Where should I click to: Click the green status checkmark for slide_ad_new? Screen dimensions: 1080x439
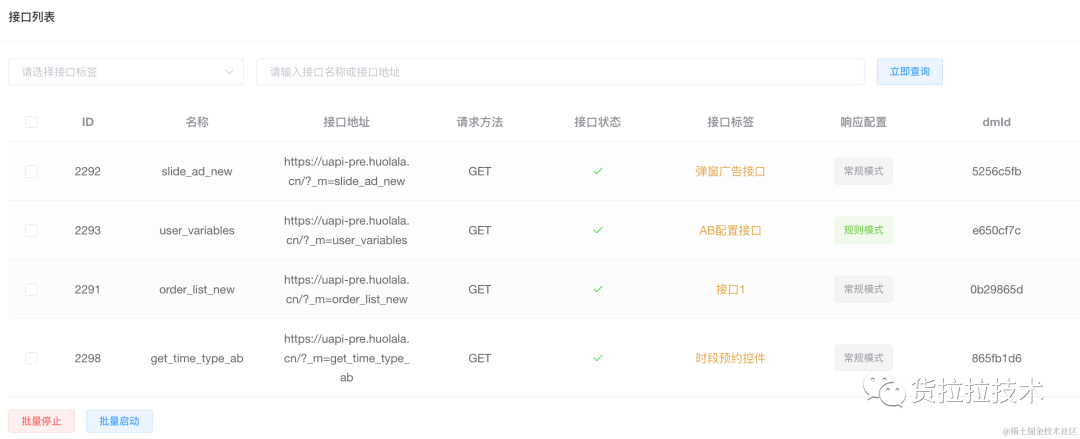598,172
